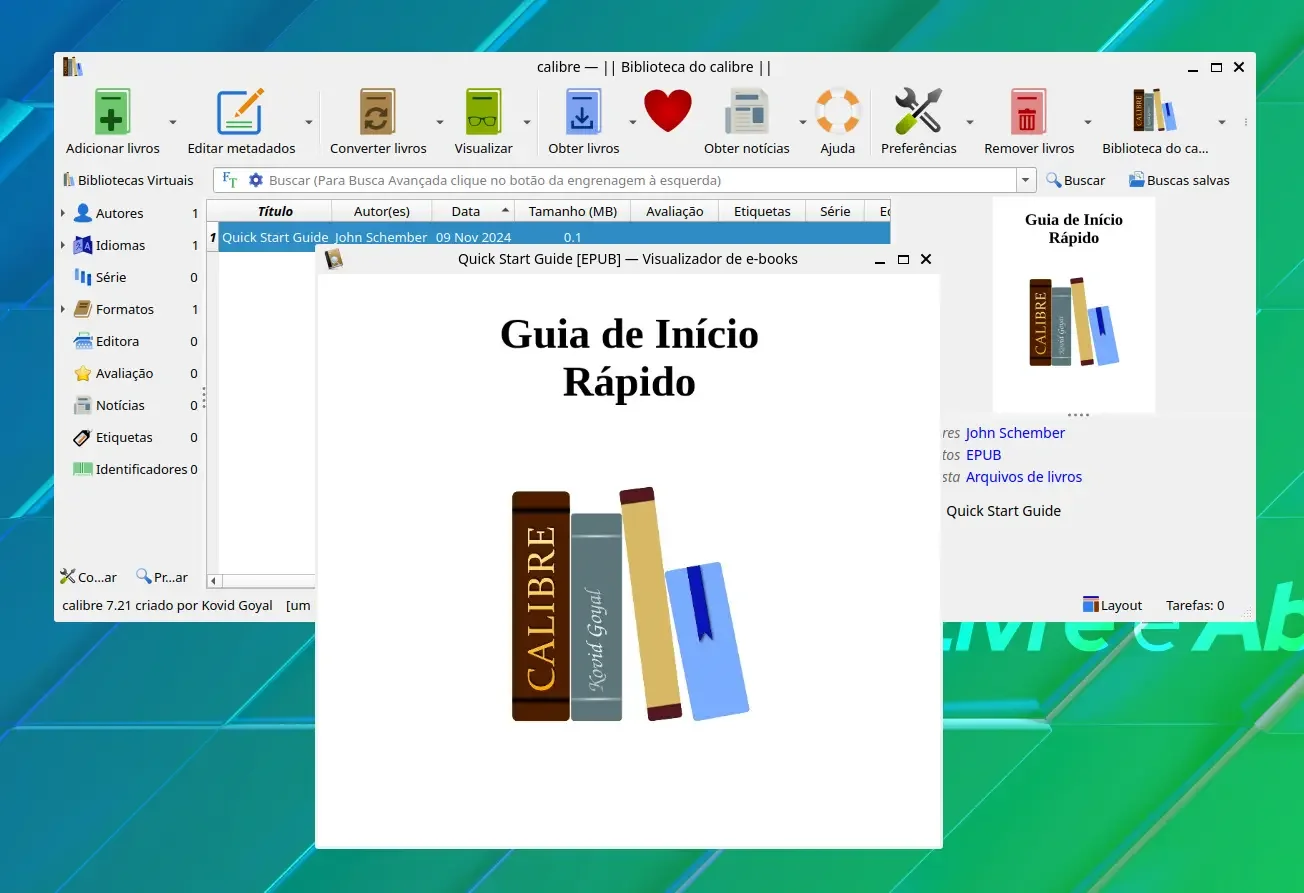The image size is (1304, 893).
Task: Click the red heart donate icon
Action: click(x=668, y=111)
